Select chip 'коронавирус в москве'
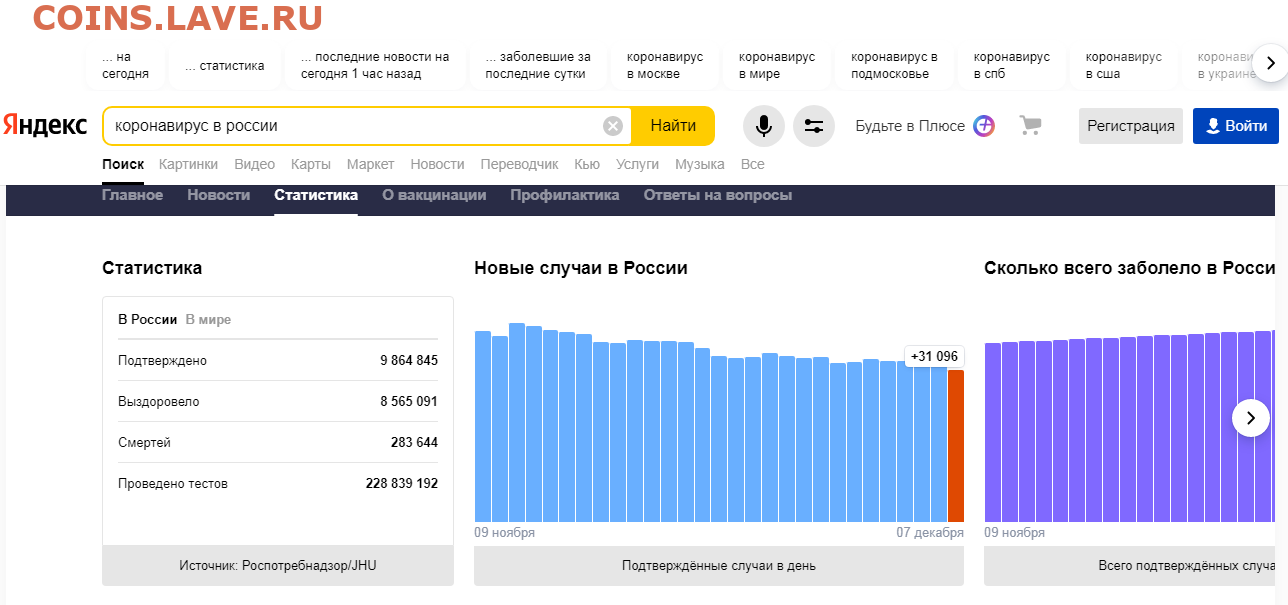 (x=665, y=65)
